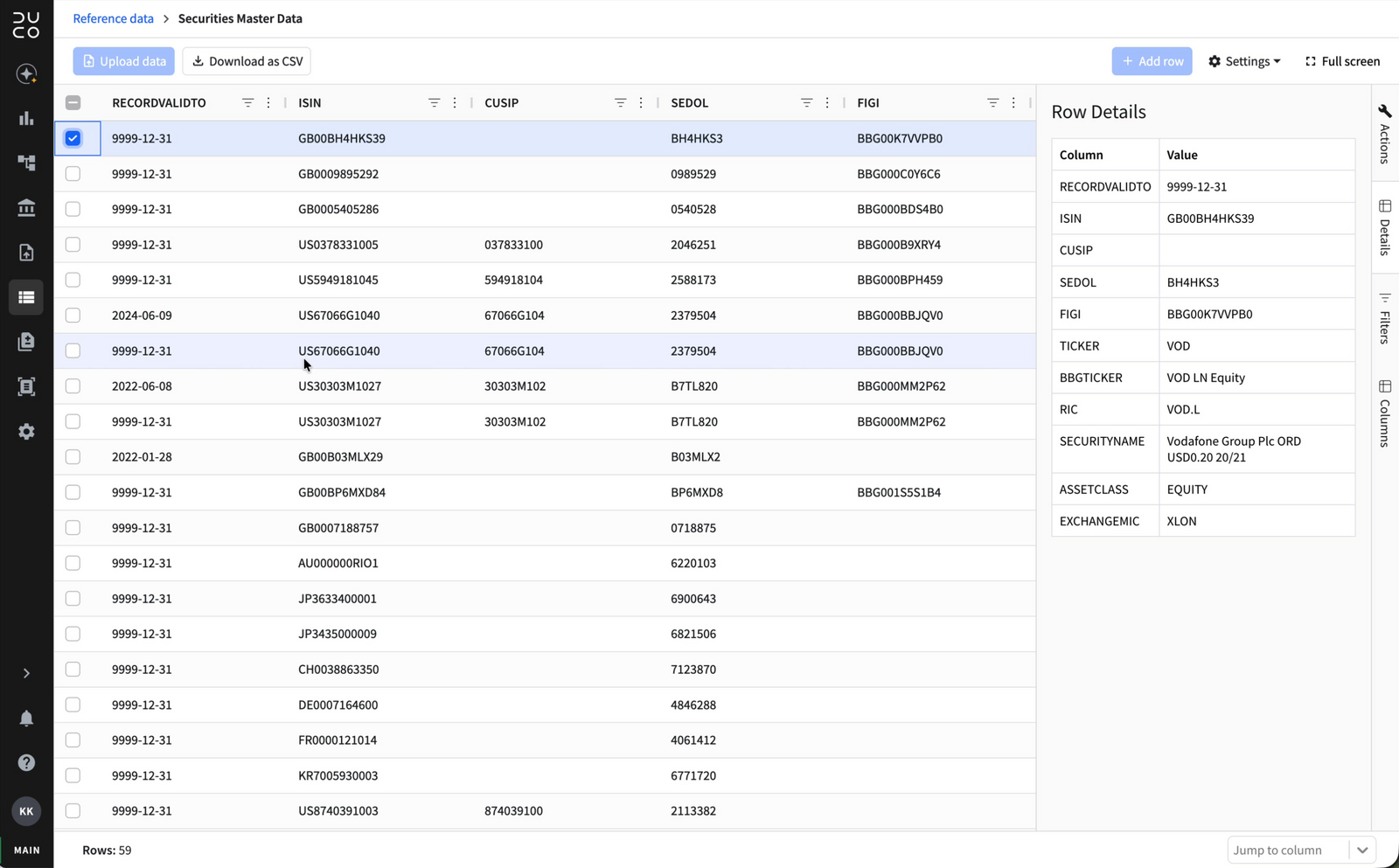Click the XLON value in Row Details

pos(1181,521)
